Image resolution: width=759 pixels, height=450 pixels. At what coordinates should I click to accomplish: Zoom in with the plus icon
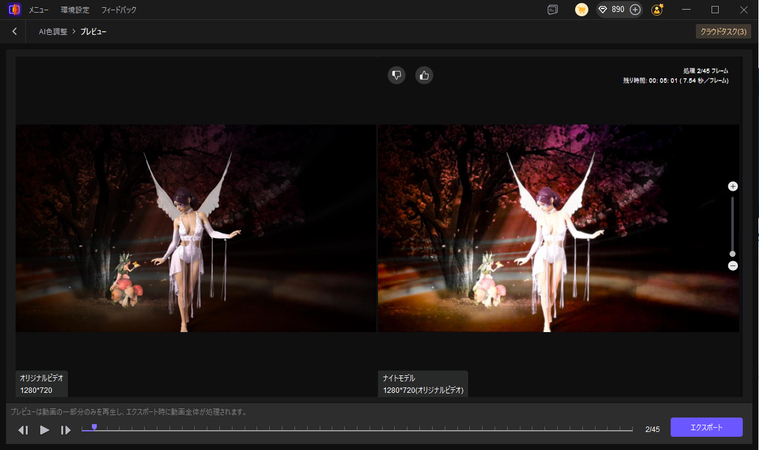click(733, 187)
